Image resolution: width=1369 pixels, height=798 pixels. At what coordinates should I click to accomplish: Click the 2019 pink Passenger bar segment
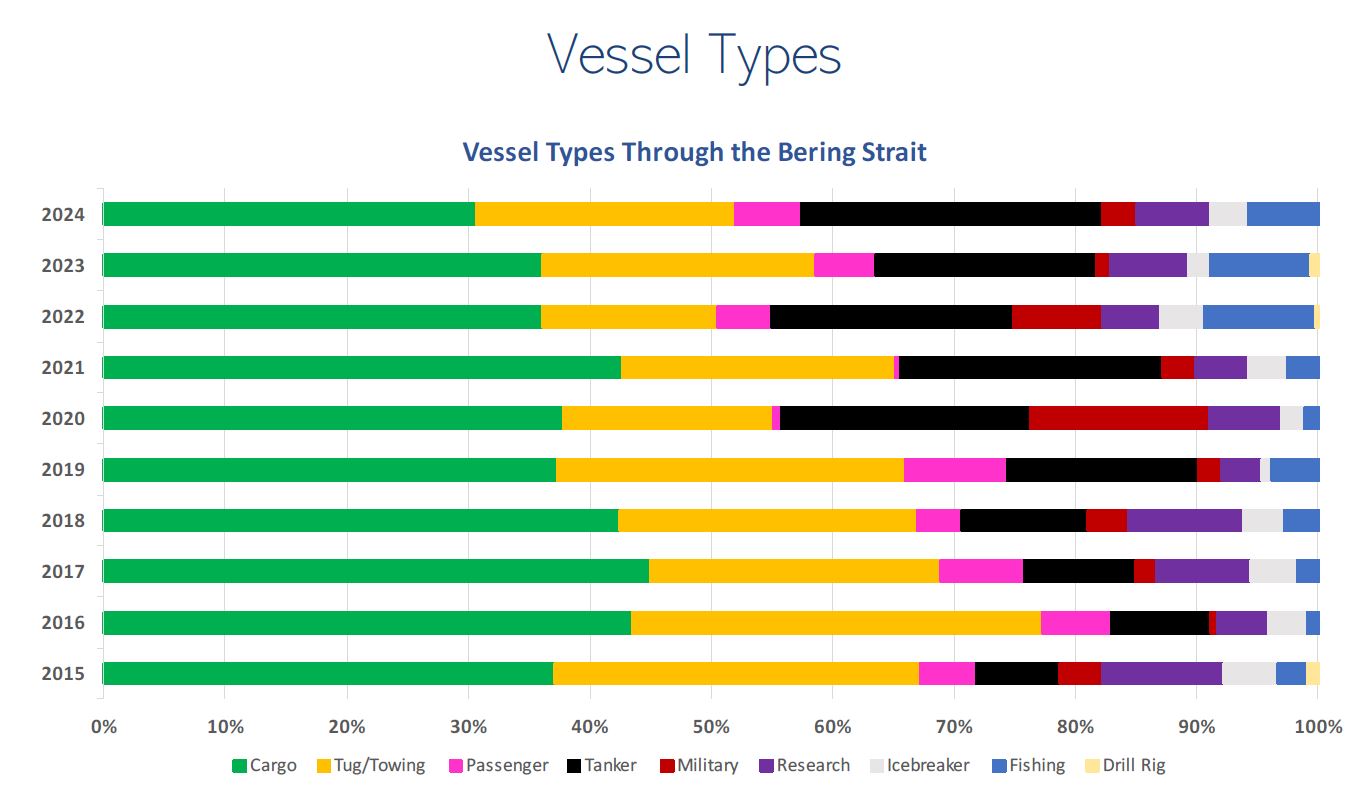click(x=954, y=469)
